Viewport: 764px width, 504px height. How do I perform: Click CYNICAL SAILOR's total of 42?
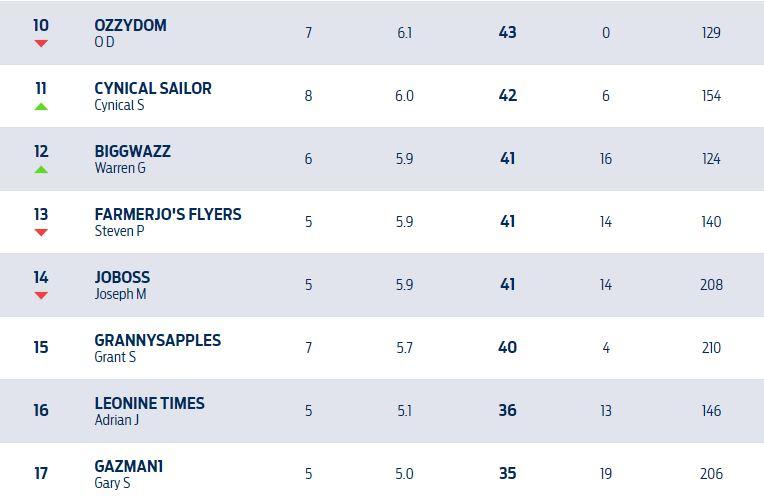click(507, 96)
